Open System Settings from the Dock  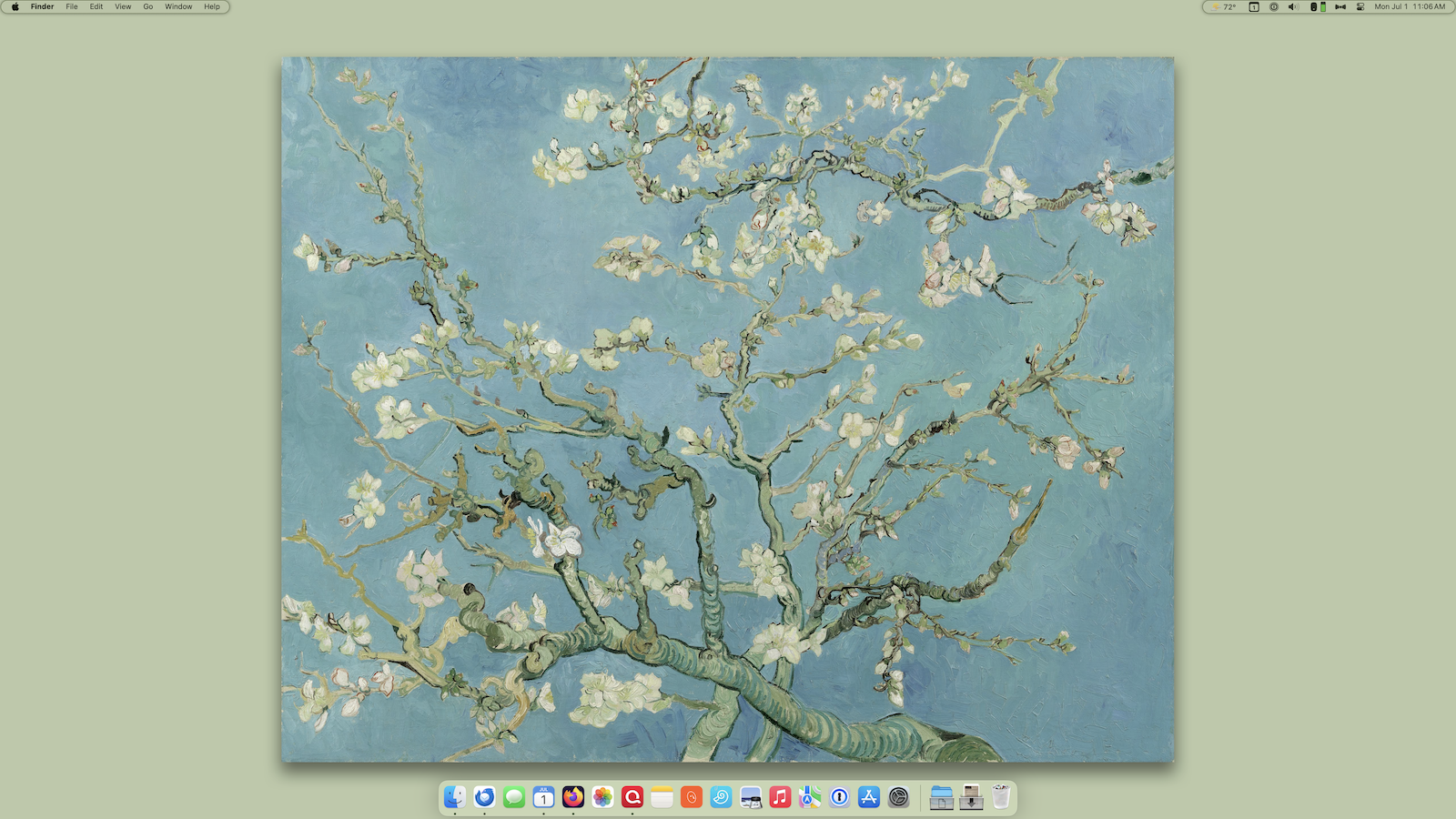[898, 797]
